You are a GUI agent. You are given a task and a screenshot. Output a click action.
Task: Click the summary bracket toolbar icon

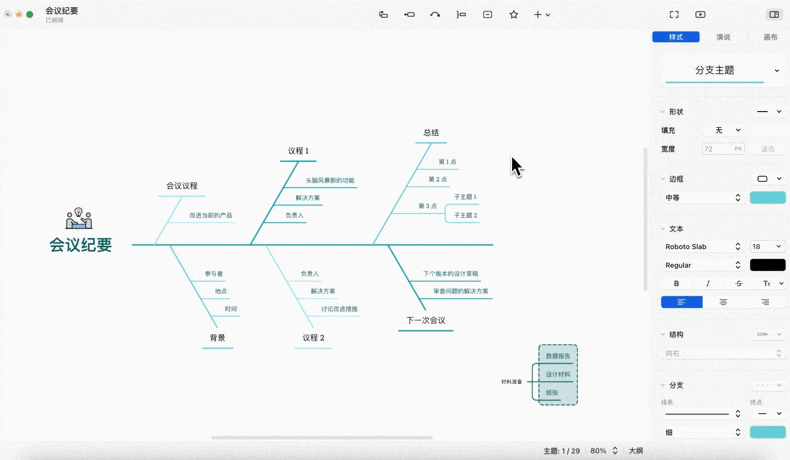(461, 15)
